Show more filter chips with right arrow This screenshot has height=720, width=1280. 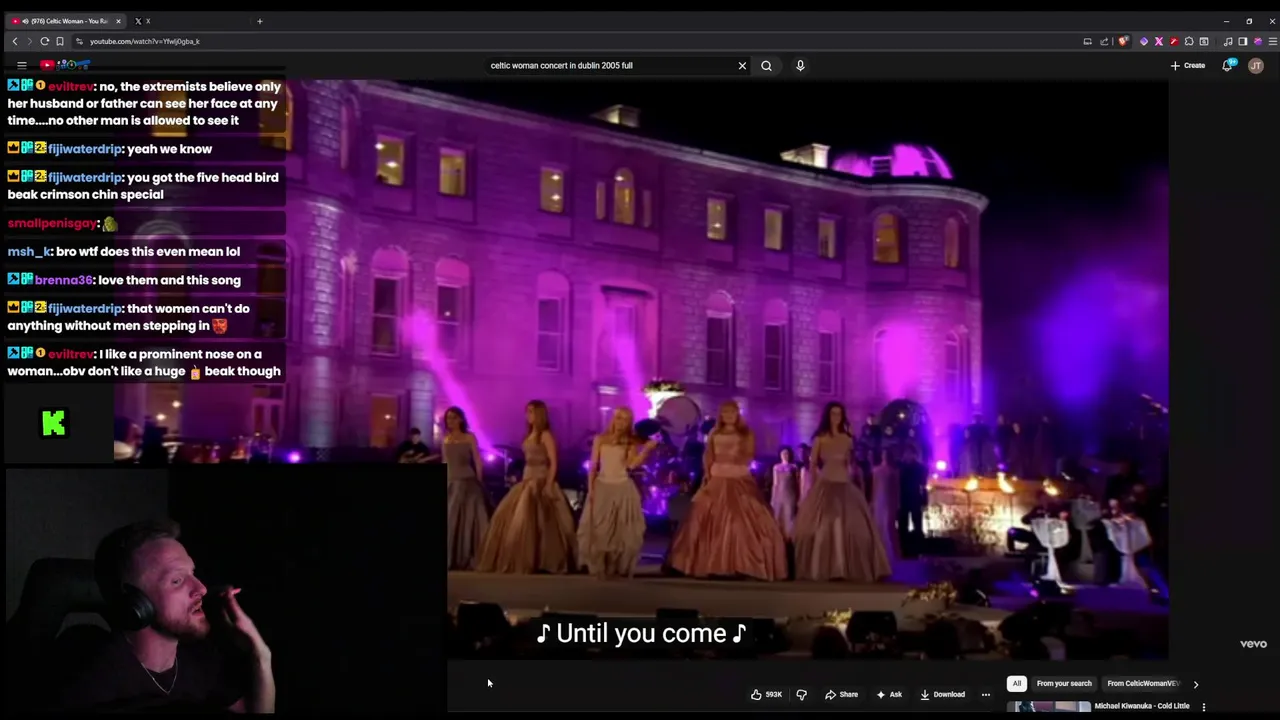coord(1195,684)
